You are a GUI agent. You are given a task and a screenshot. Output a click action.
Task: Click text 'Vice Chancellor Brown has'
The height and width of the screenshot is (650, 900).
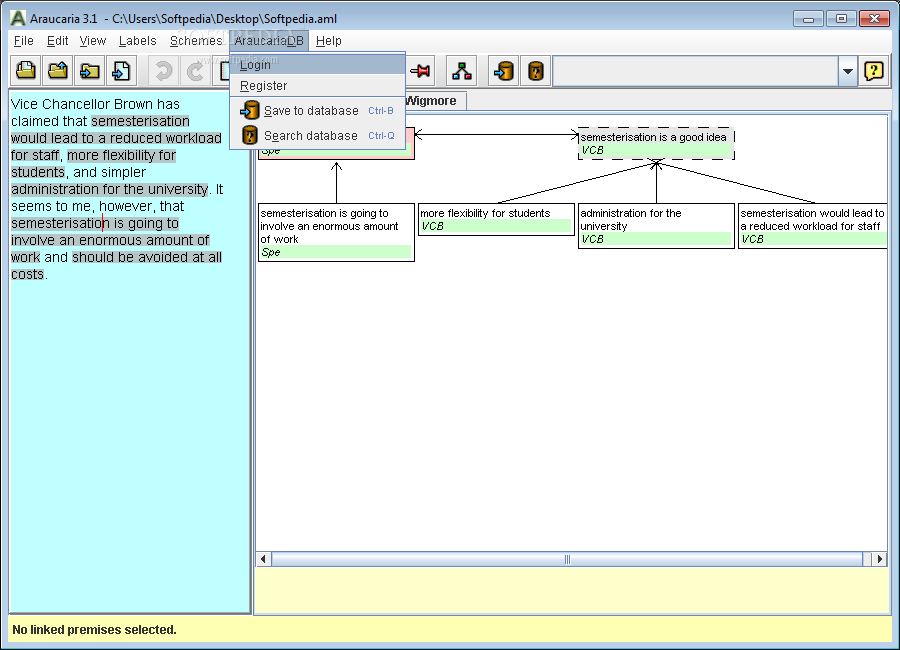(95, 104)
